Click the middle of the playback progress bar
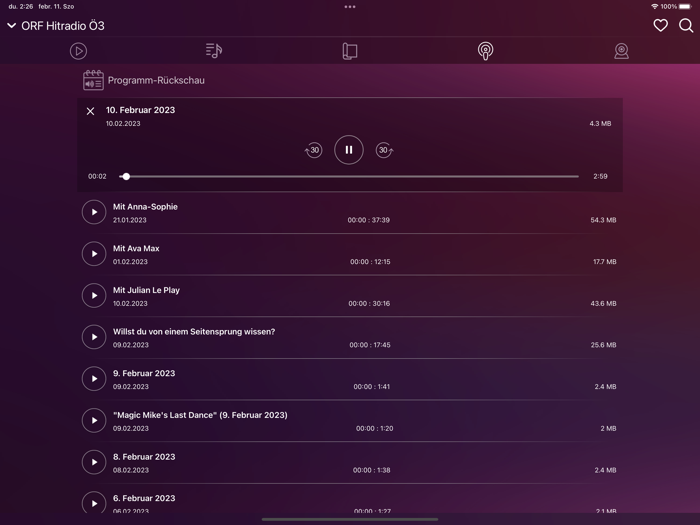This screenshot has height=525, width=700. point(349,176)
